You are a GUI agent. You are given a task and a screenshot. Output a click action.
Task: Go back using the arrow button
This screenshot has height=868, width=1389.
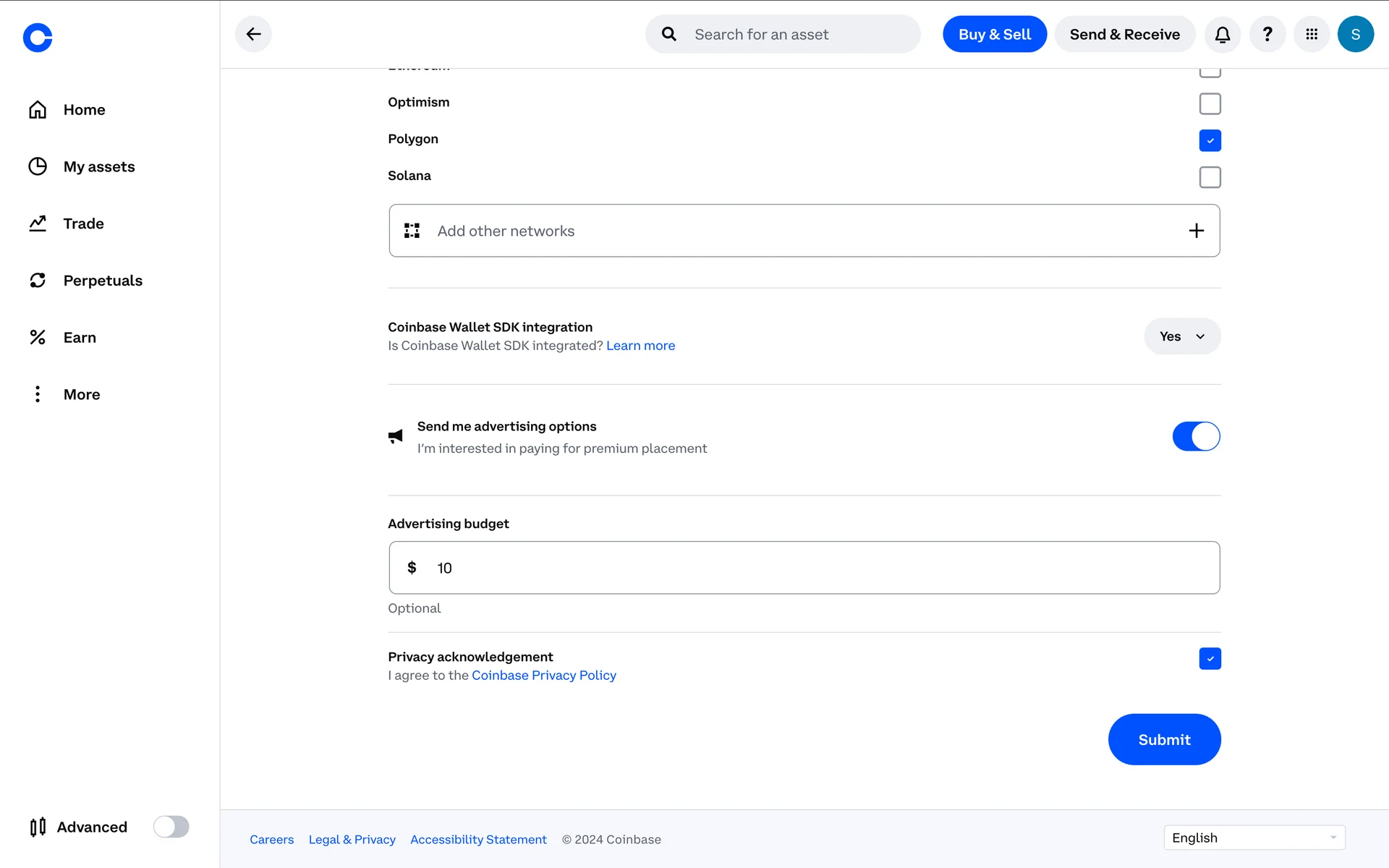pos(253,34)
